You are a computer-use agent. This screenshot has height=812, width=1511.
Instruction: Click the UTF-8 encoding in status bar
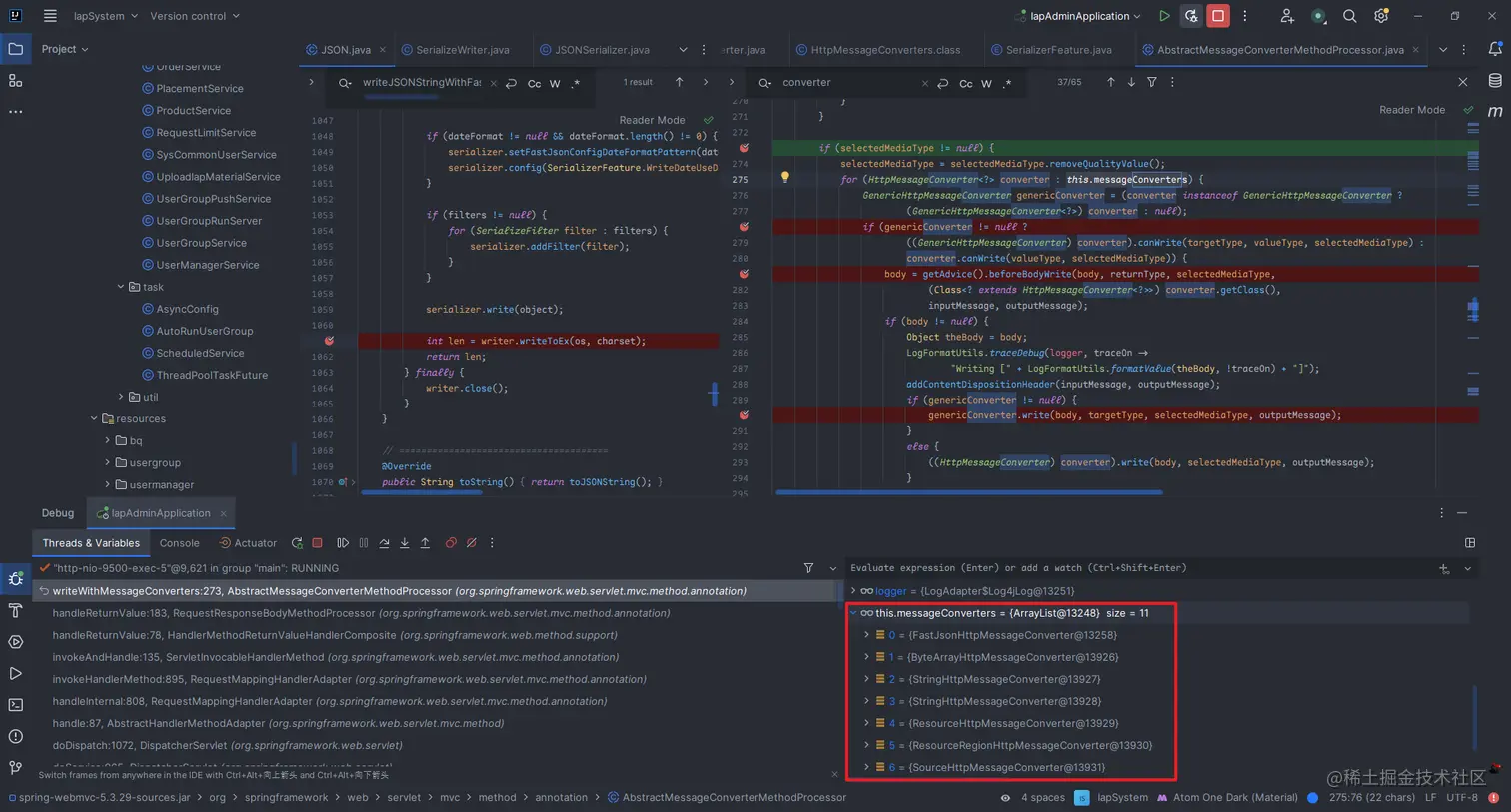[1461, 798]
